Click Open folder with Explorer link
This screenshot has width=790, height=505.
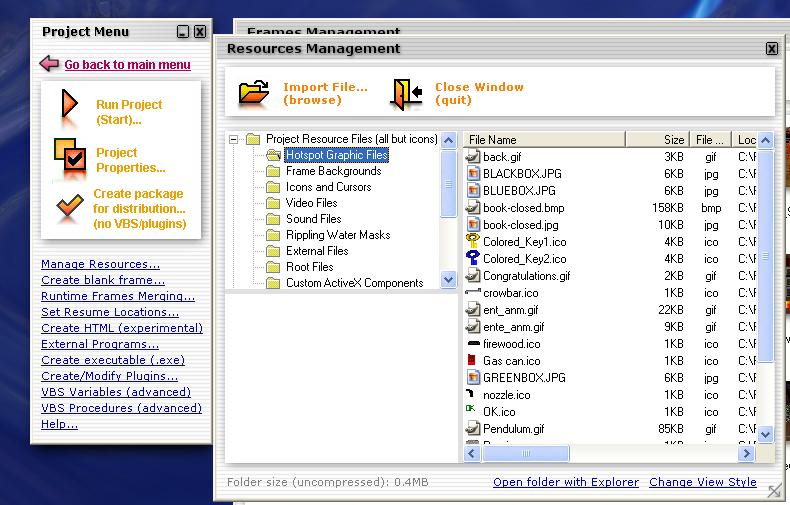click(x=566, y=482)
